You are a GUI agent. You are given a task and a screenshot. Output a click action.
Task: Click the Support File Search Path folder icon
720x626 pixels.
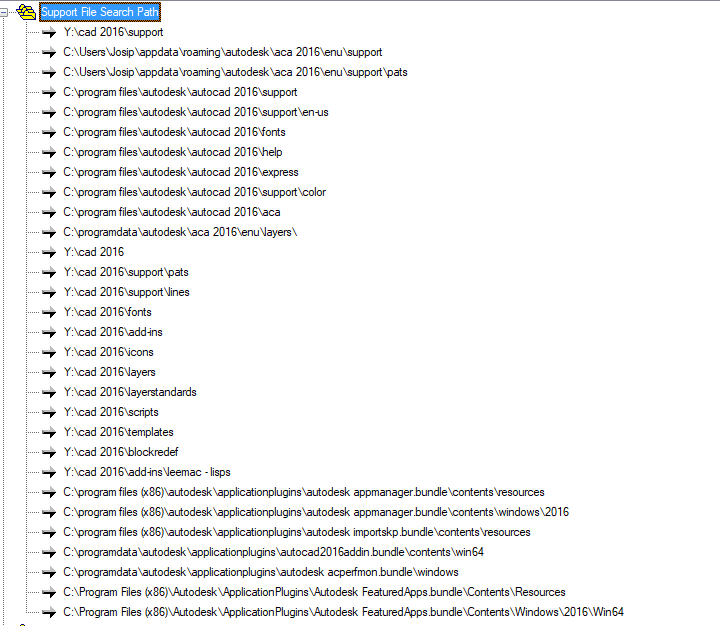click(26, 12)
